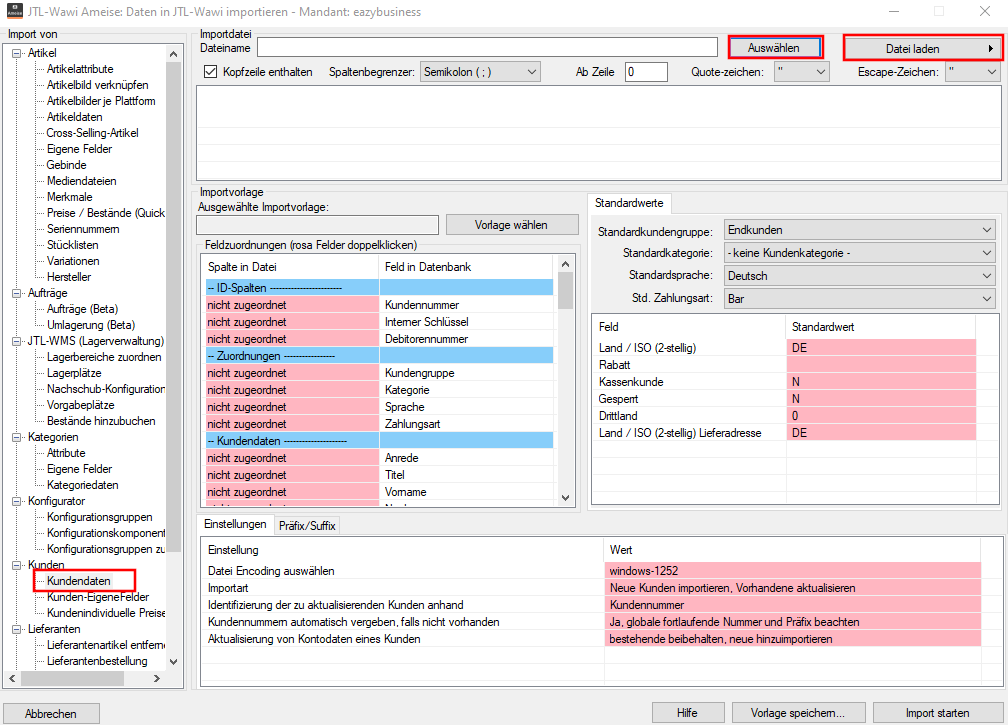Open the Spaltenbegrenzer Semikolon dropdown
The image size is (1008, 725).
[480, 72]
